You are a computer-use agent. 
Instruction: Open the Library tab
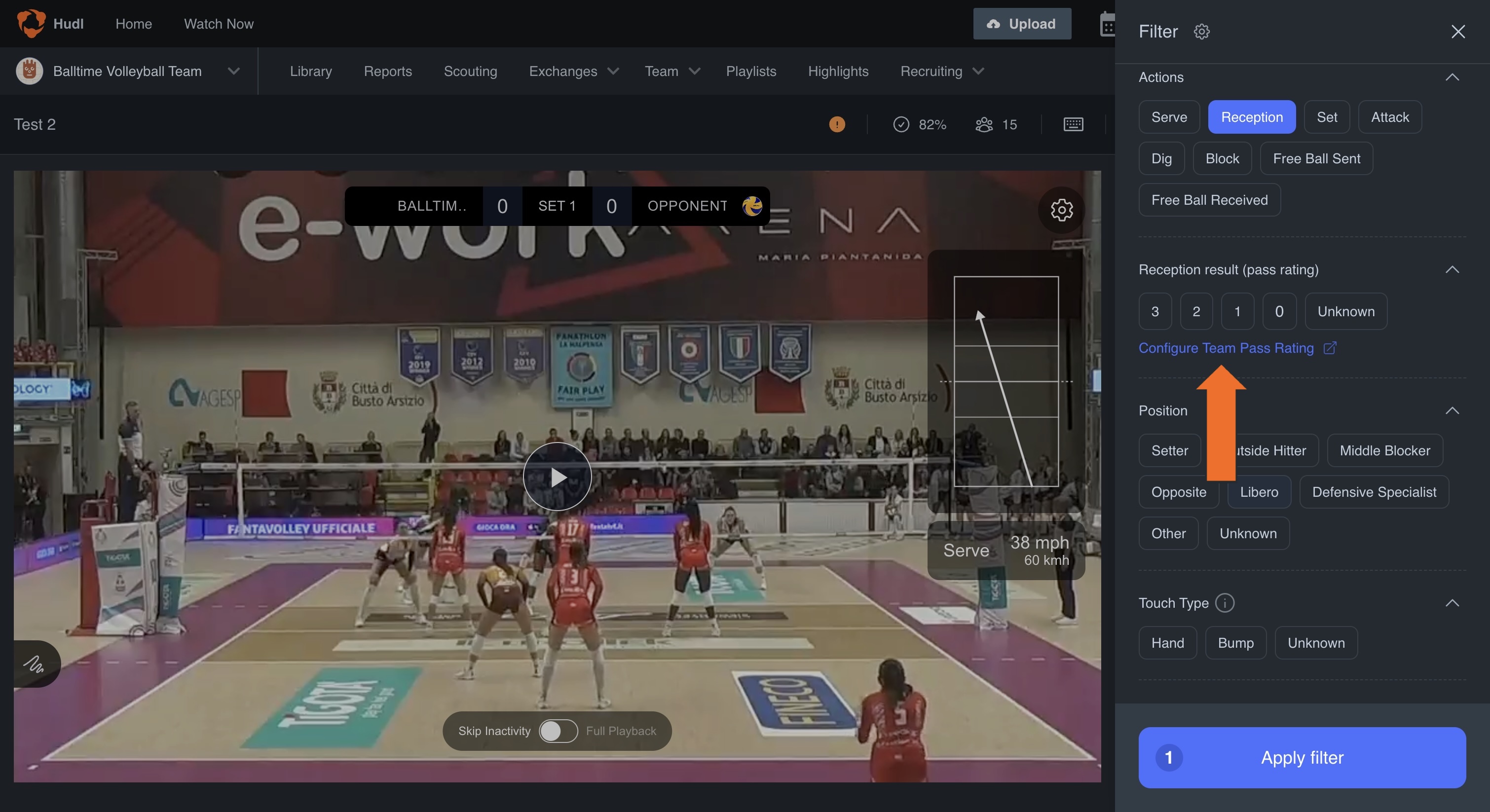311,71
